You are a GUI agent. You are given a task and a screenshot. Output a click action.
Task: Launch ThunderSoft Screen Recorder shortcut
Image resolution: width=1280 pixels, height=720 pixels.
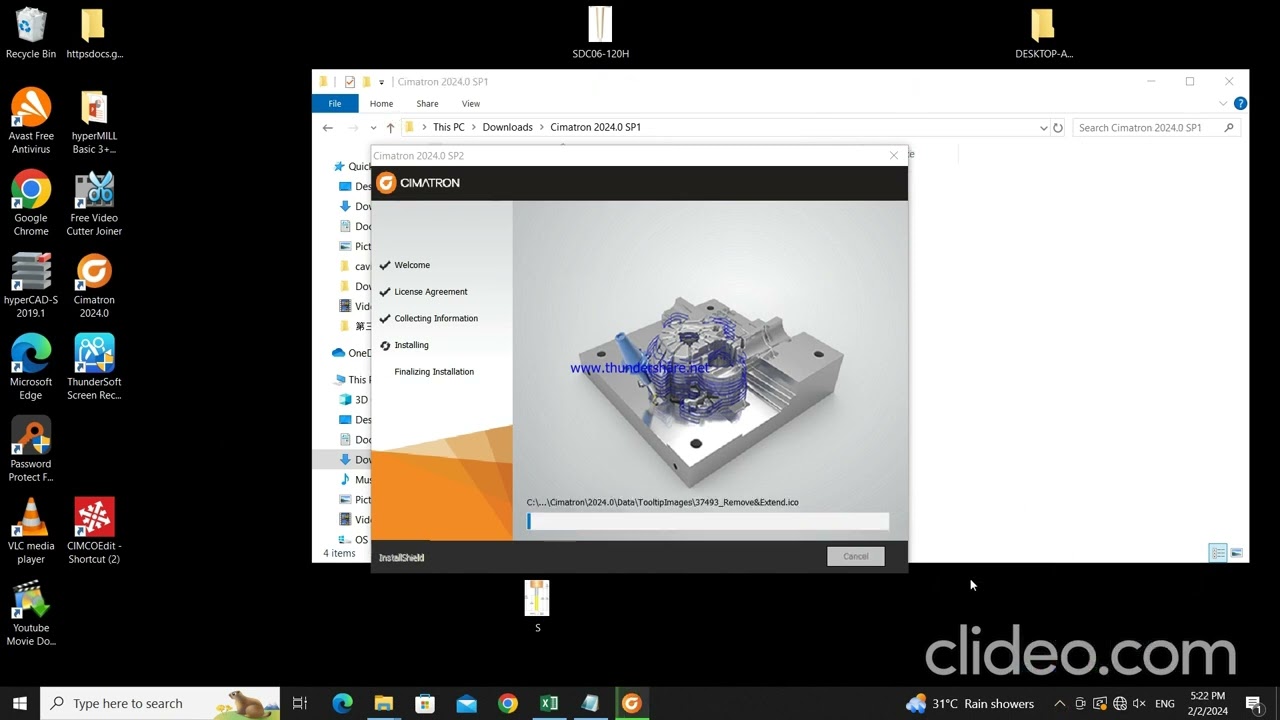[94, 367]
